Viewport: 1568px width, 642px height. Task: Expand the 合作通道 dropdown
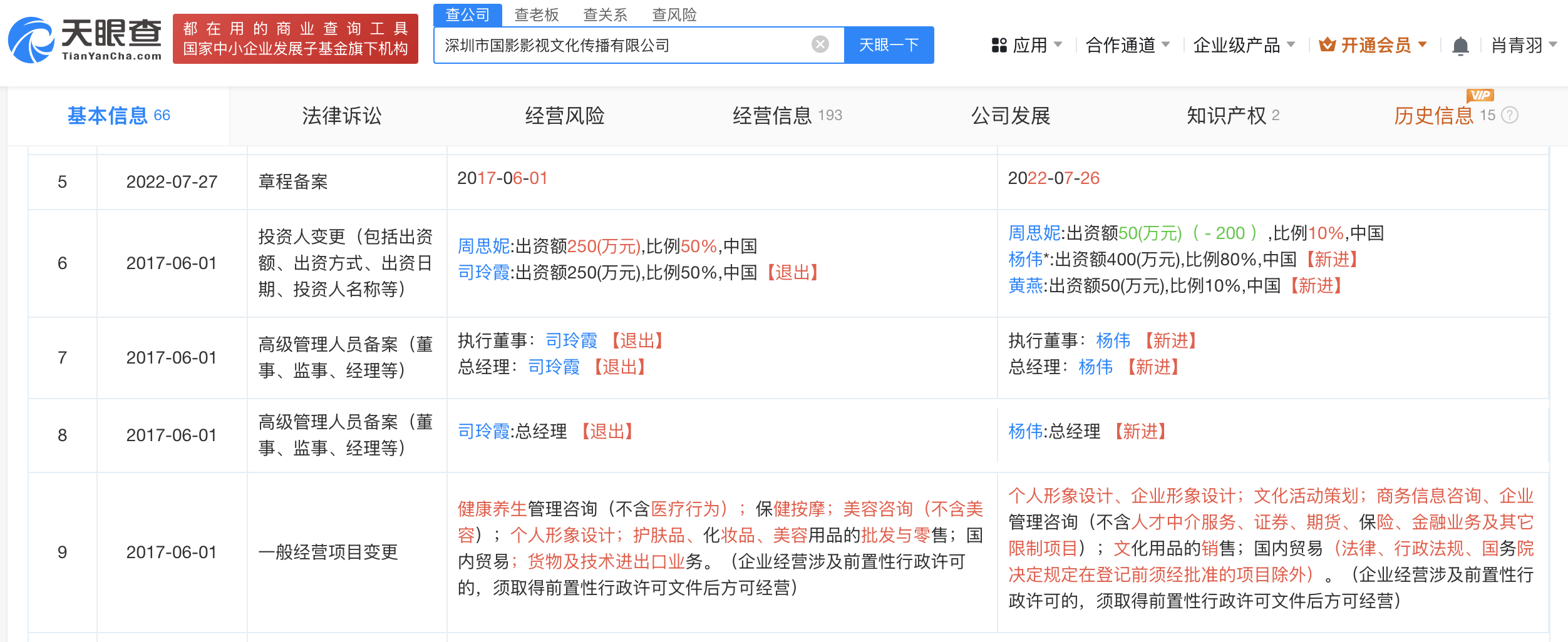(x=1127, y=45)
